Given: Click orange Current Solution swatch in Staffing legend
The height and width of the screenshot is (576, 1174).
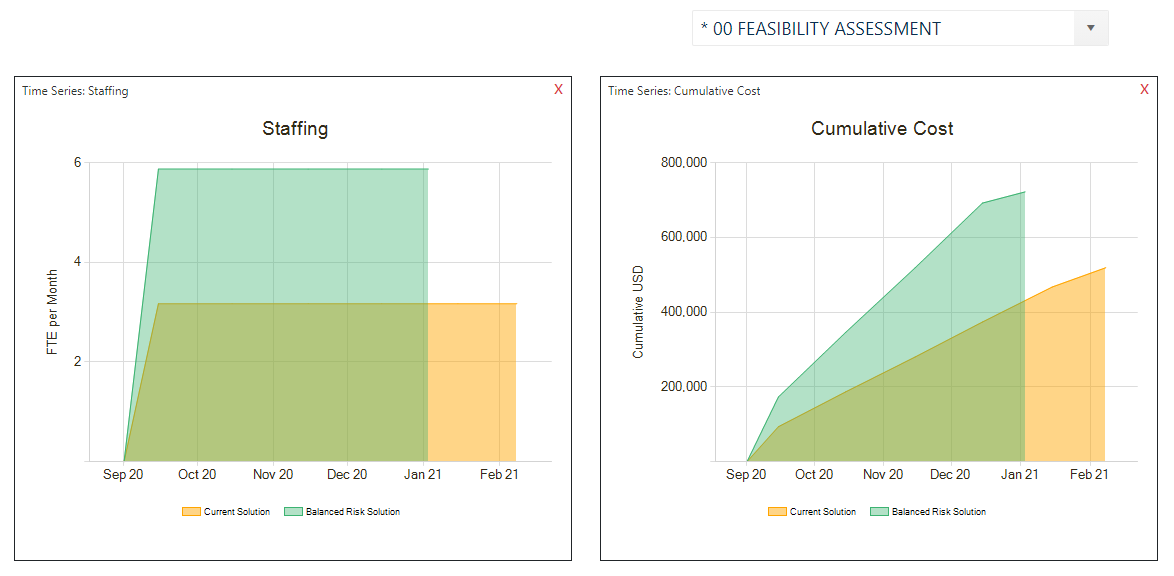Looking at the screenshot, I should pyautogui.click(x=191, y=512).
